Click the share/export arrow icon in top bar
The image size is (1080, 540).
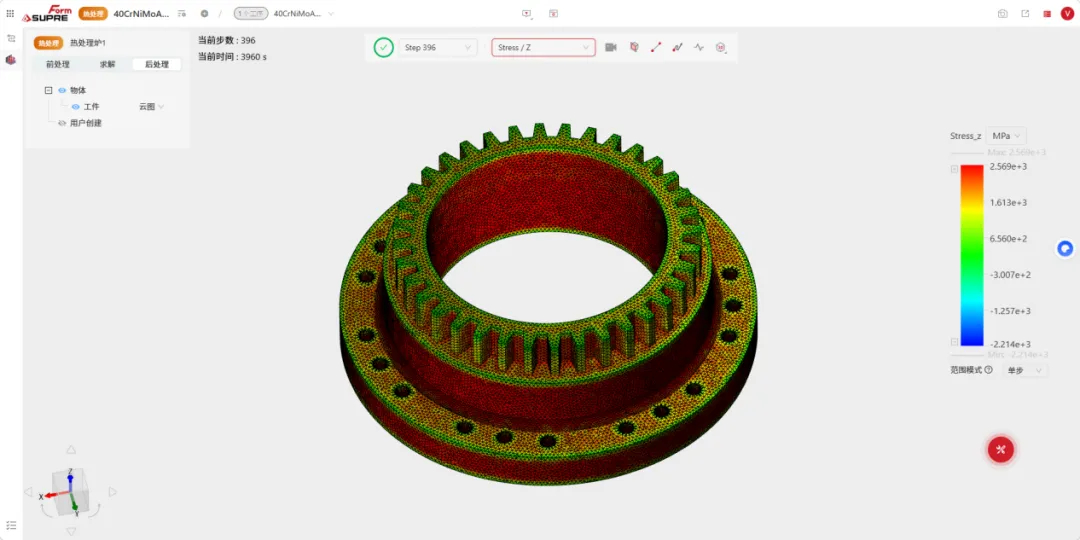click(1025, 13)
